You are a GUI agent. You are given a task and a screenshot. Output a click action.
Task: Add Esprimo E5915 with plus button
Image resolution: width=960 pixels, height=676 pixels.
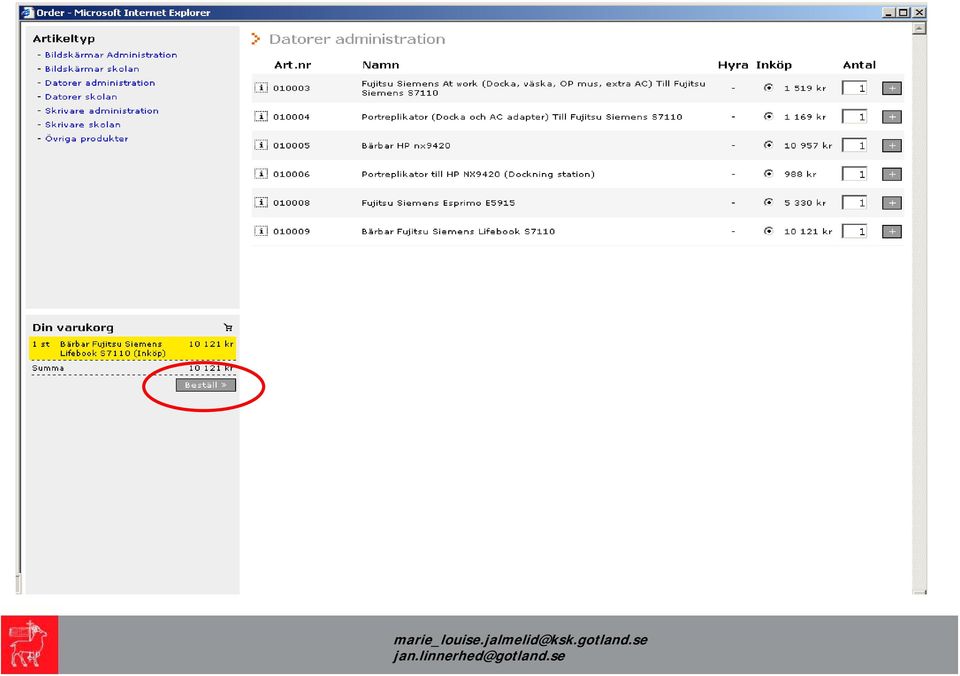(x=891, y=203)
